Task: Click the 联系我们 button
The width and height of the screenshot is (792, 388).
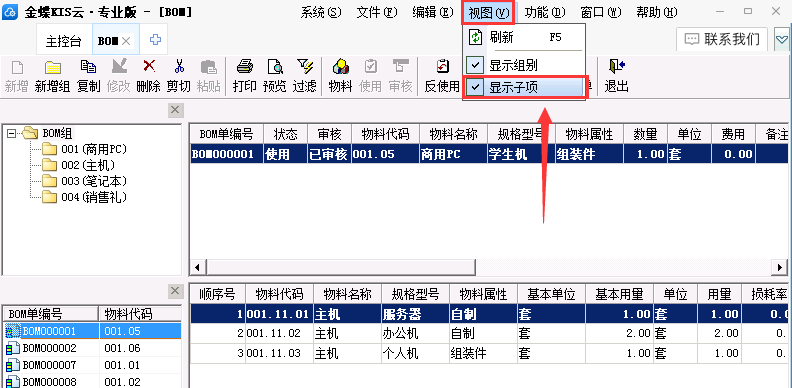Action: [x=722, y=39]
